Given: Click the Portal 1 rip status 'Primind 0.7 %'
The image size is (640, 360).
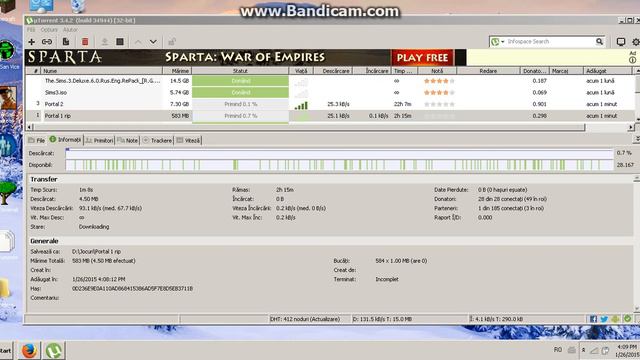Looking at the screenshot, I should [x=240, y=116].
